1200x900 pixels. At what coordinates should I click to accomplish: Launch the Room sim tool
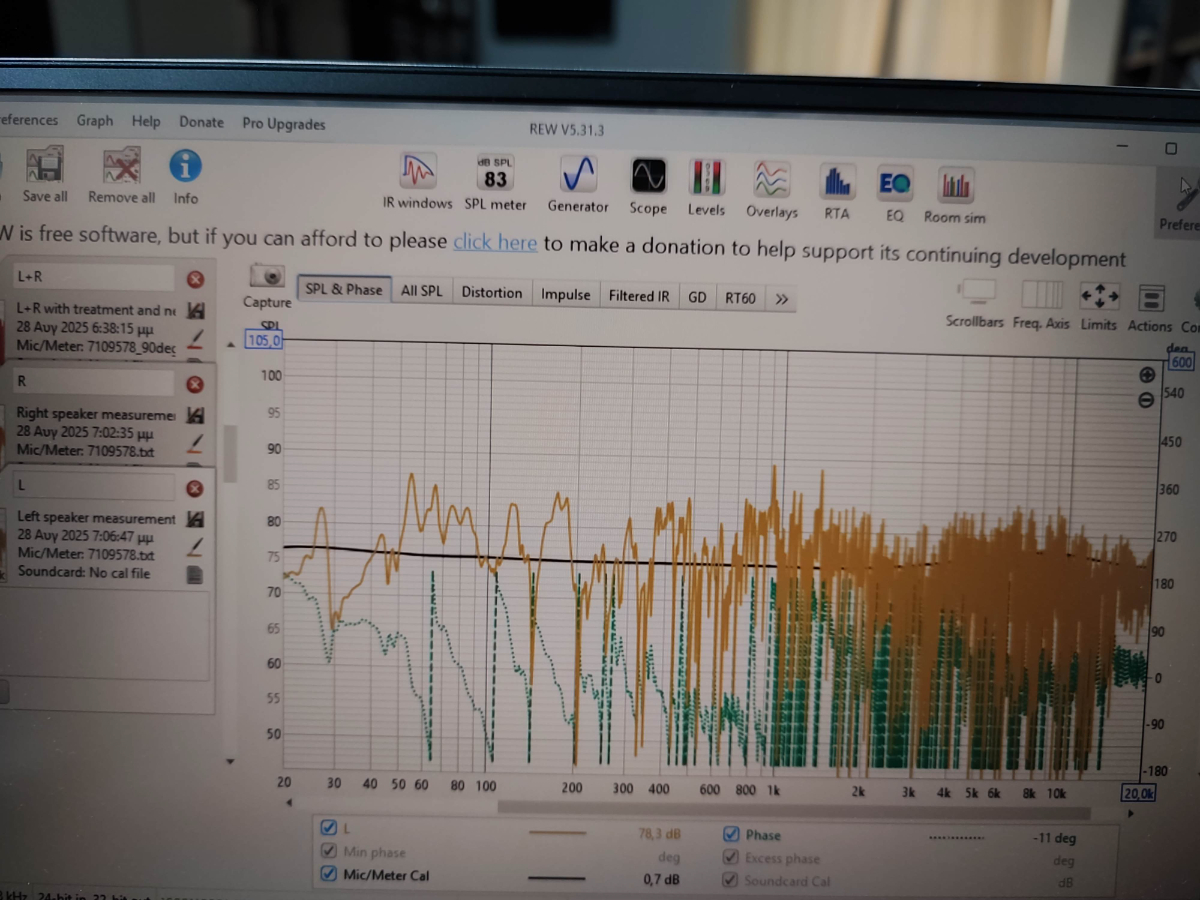point(955,187)
